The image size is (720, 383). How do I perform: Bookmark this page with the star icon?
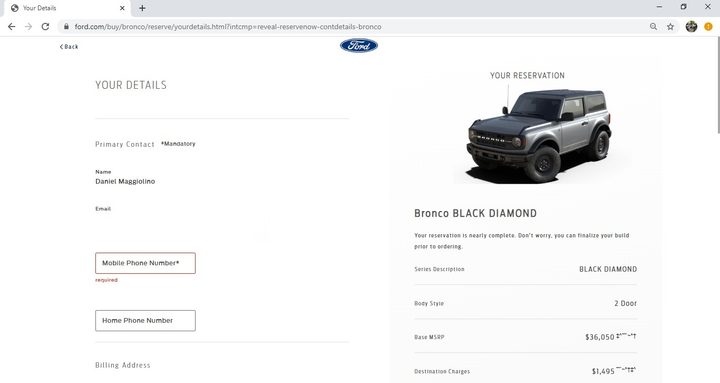670,27
